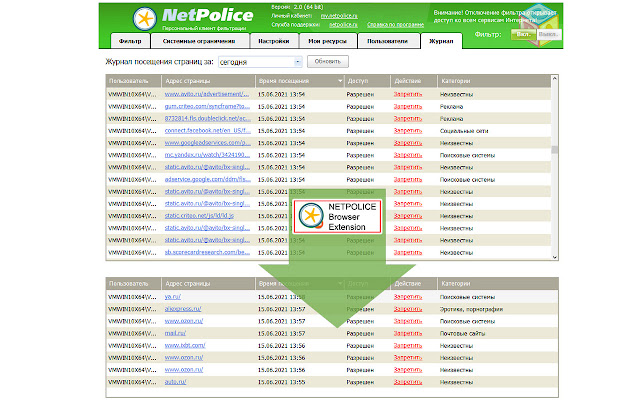
Task: Open the sb.scorecardresearch.com link
Action: coord(207,252)
